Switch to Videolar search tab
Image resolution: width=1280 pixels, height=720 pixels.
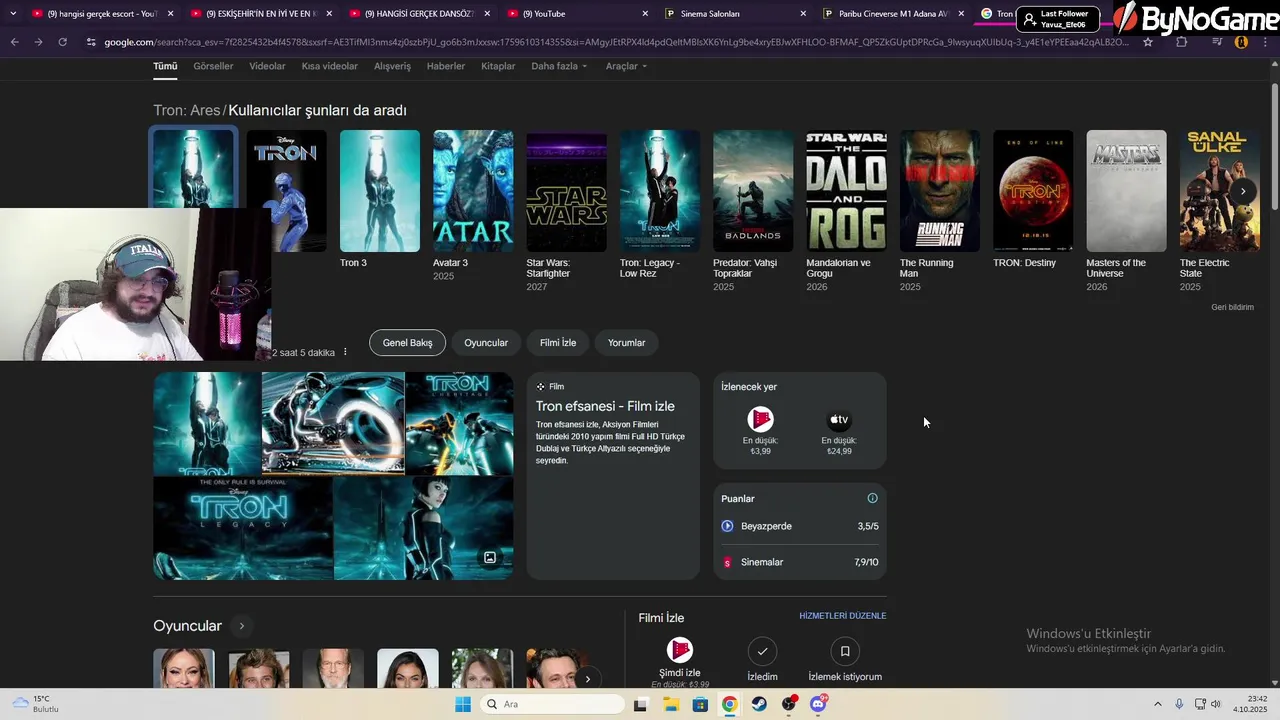point(267,66)
